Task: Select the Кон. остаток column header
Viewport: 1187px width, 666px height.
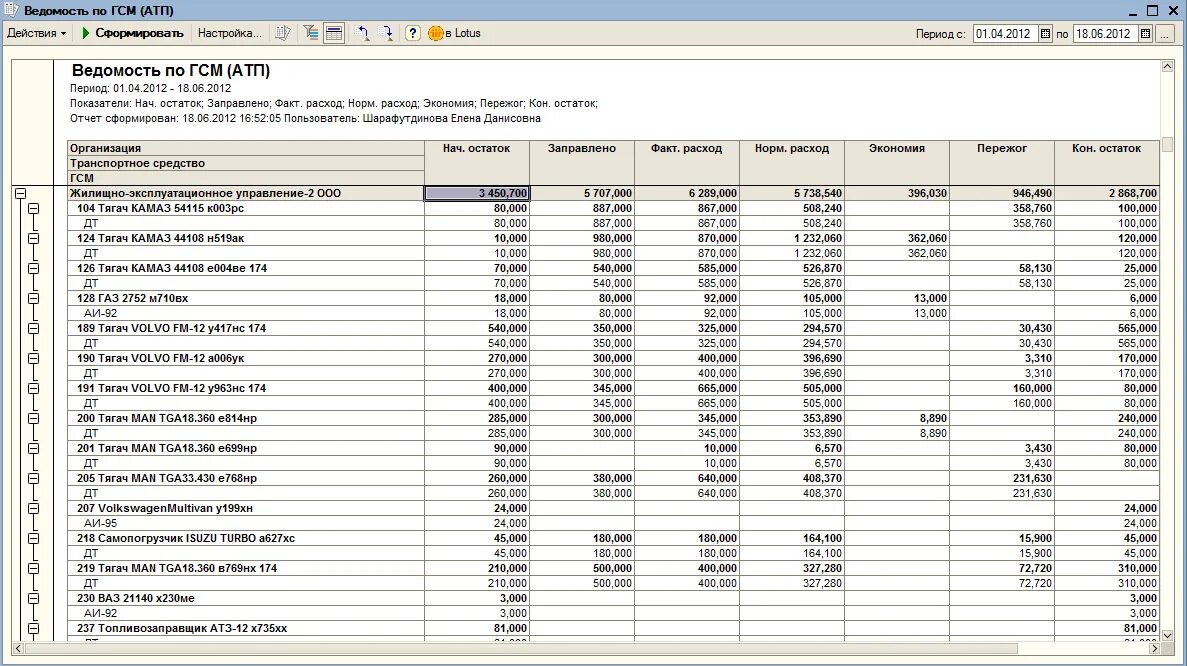Action: [x=1107, y=163]
